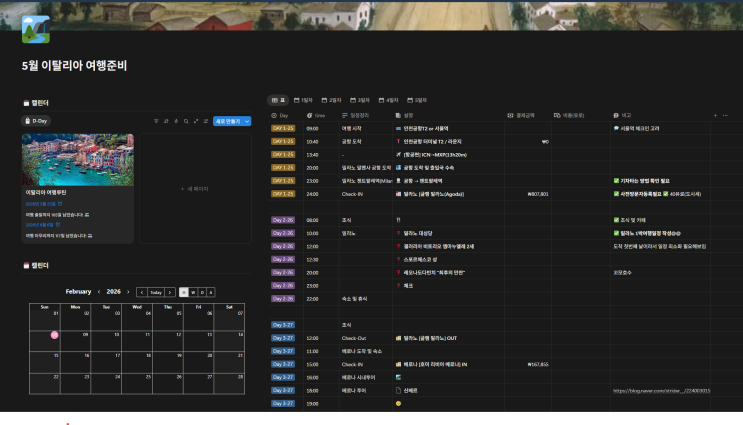Create new item with blue 새로 만들기 button
743x425 pixels.
point(228,121)
